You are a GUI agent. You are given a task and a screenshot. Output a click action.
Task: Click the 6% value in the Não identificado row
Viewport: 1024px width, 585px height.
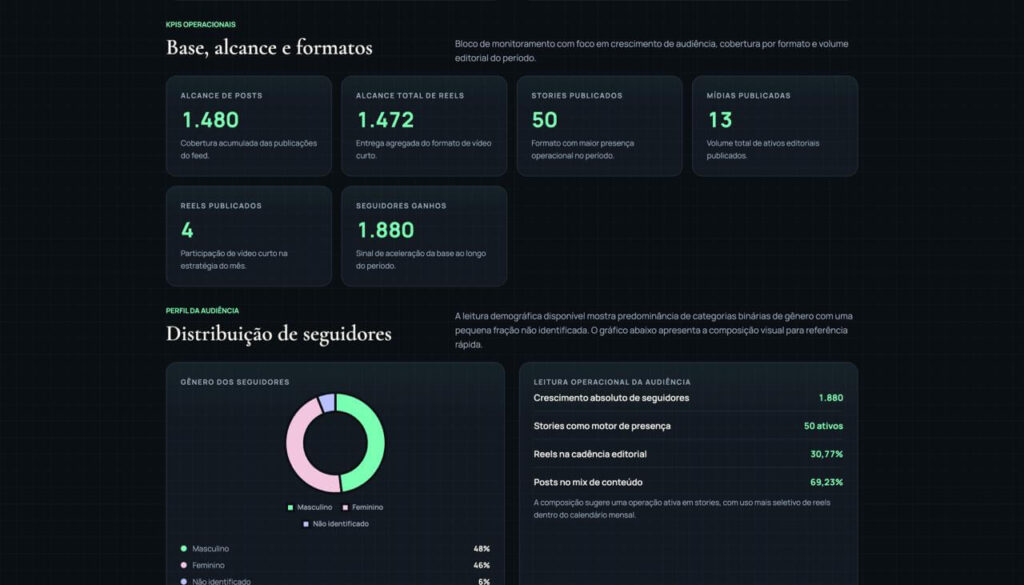point(484,581)
